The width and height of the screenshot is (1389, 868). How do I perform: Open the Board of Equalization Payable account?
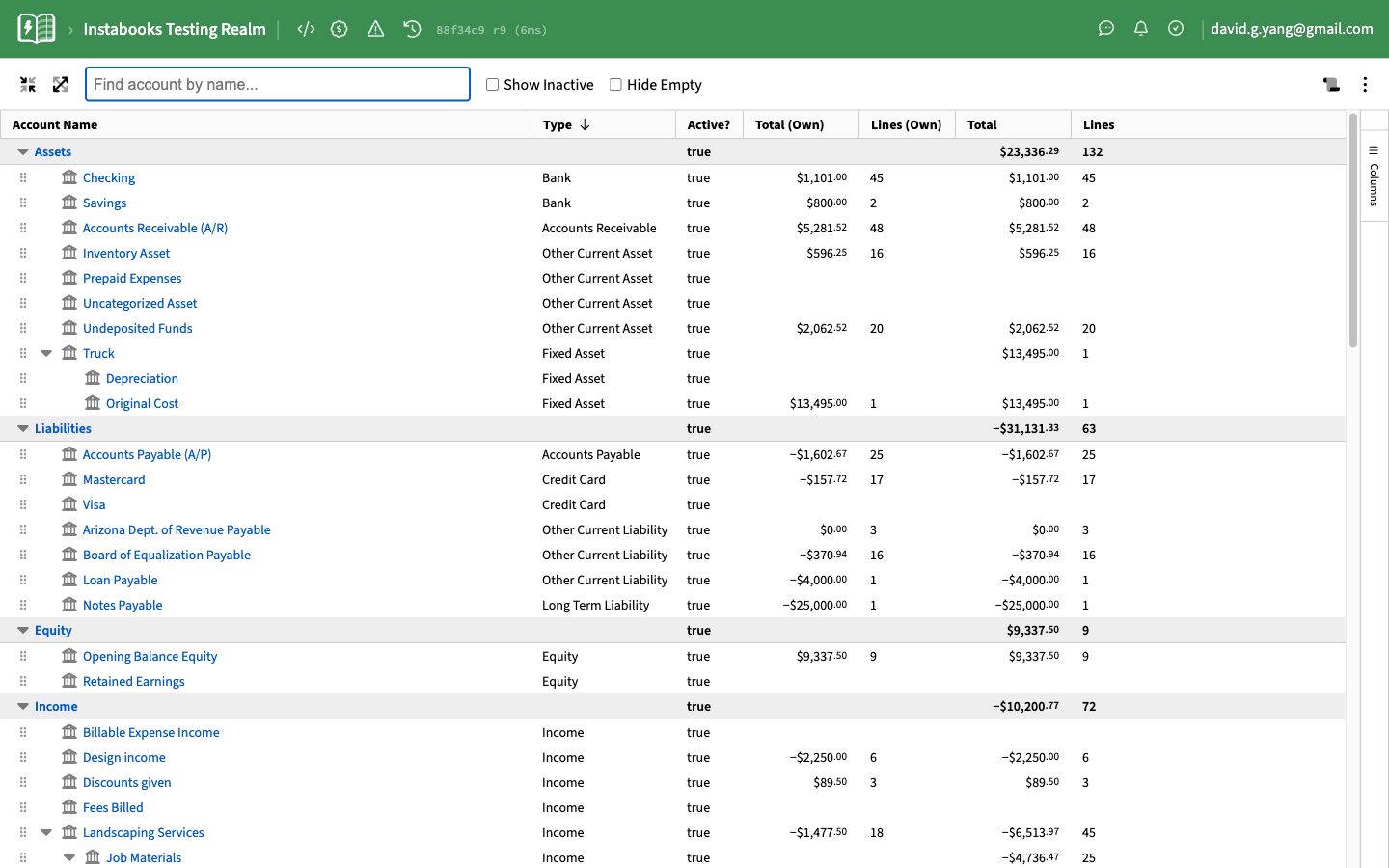click(167, 555)
